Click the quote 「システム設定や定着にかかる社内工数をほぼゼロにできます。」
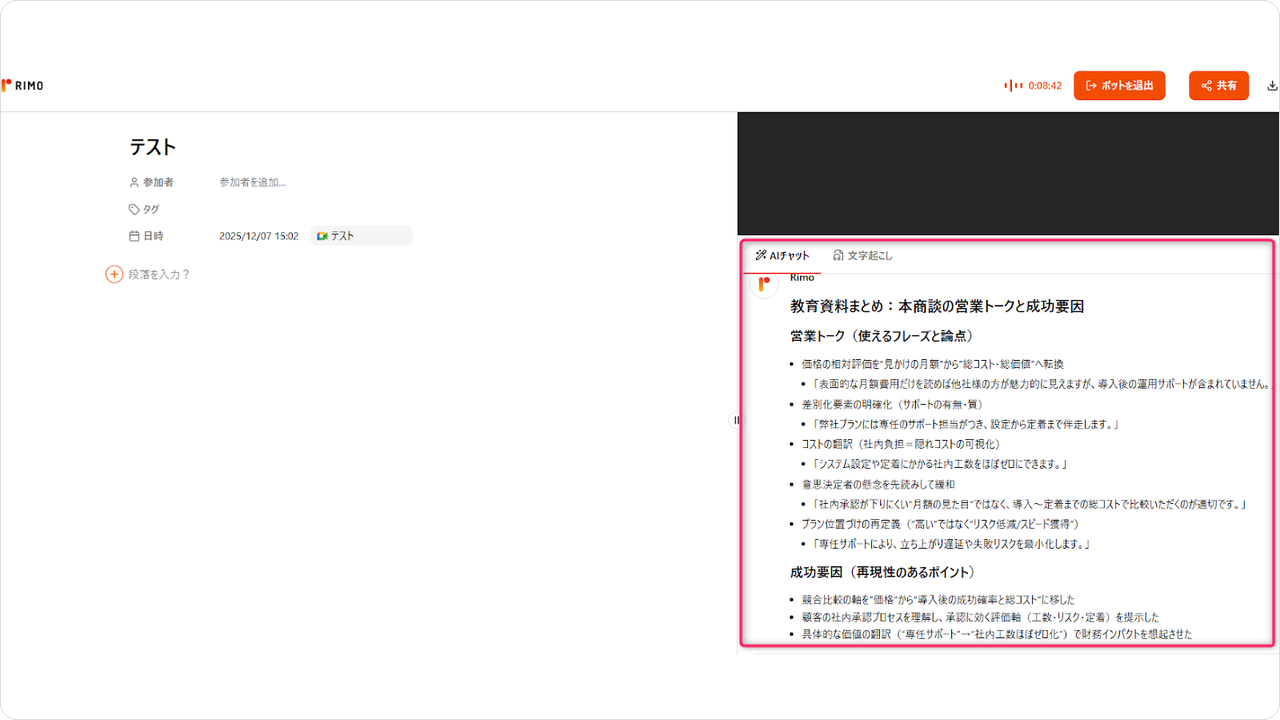 click(x=941, y=464)
